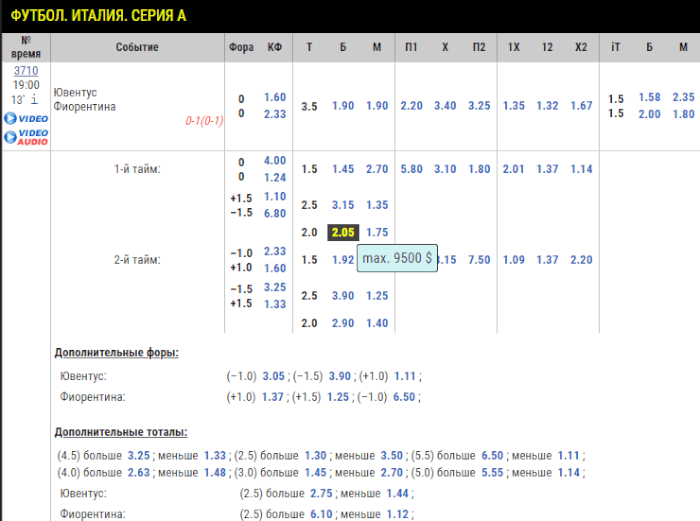Select individual total over 1.58 odds
The width and height of the screenshot is (700, 521).
[649, 97]
